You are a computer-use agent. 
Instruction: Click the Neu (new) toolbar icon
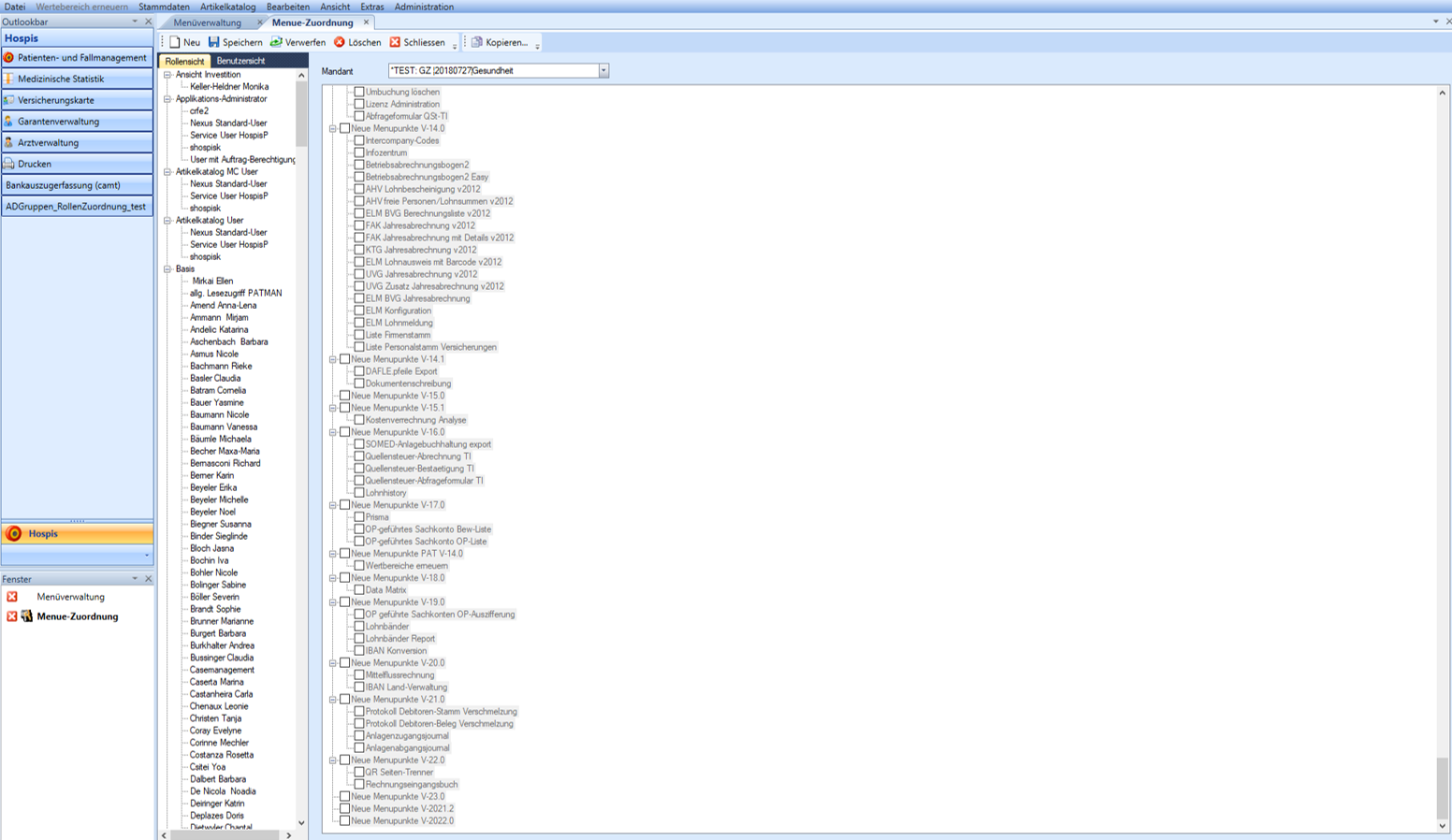175,42
